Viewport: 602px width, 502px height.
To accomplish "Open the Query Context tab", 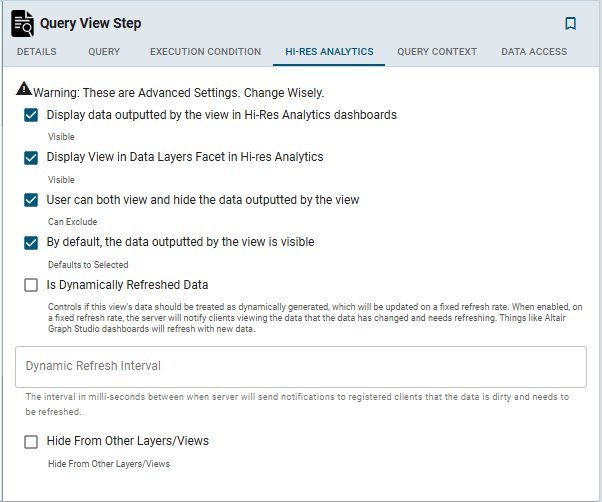I will click(x=437, y=52).
